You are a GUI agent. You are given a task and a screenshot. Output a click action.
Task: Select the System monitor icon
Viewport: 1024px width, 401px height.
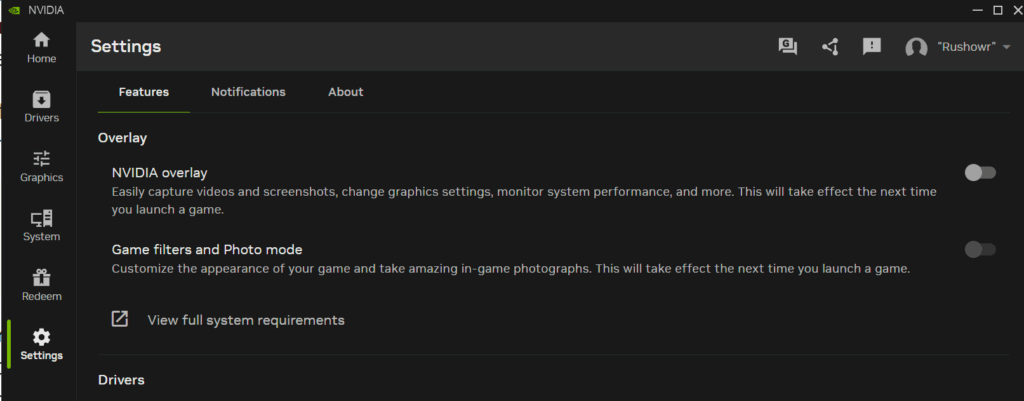tap(41, 218)
